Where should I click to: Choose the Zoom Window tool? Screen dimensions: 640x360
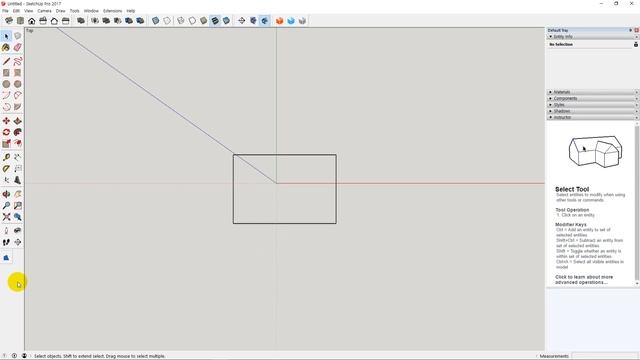tap(18, 206)
